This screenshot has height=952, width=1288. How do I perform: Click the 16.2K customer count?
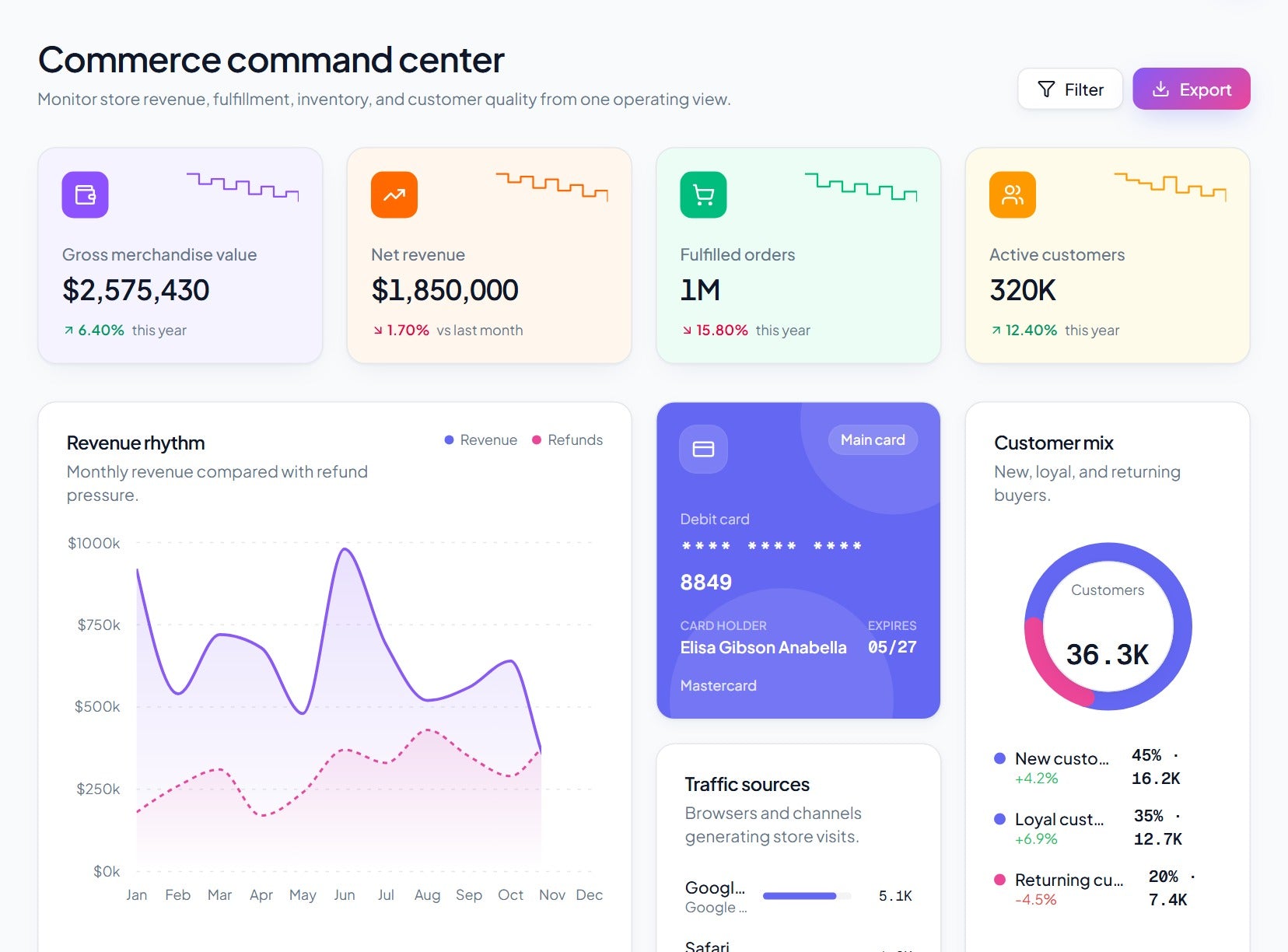point(1156,779)
